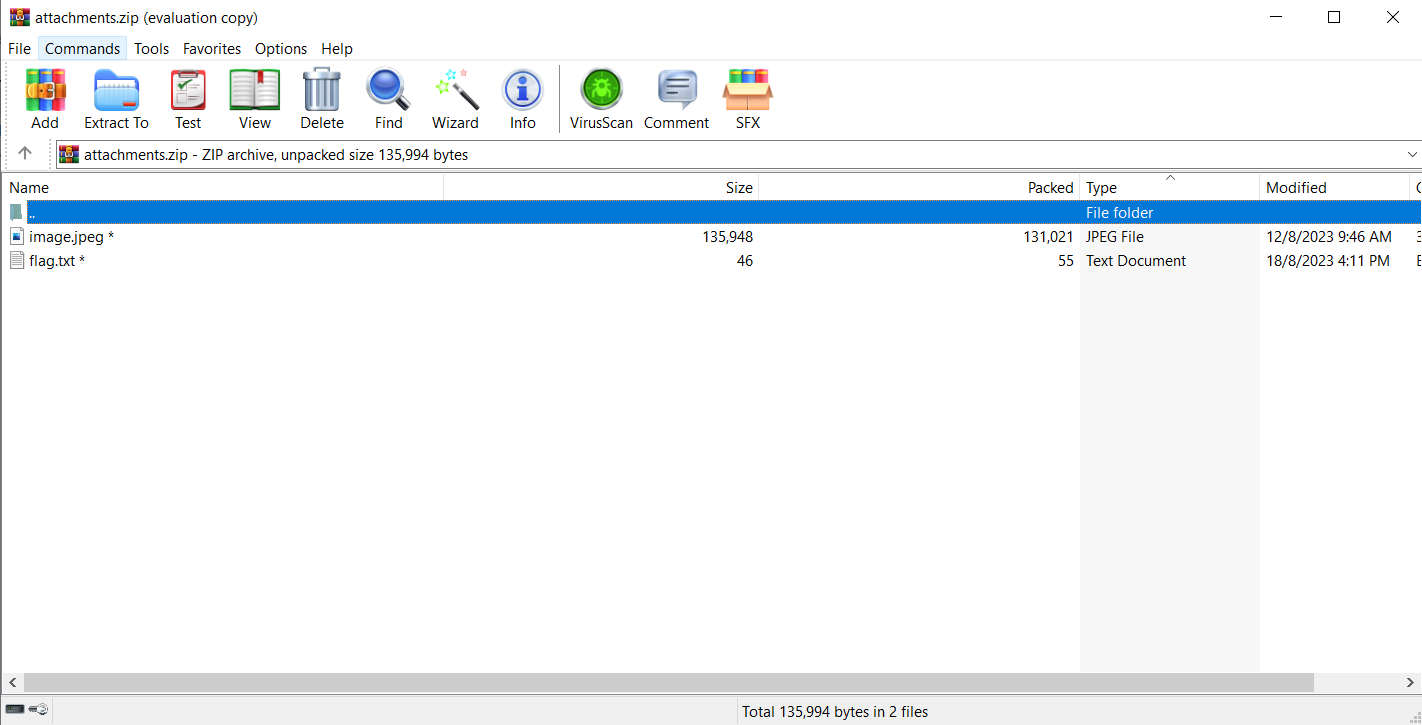The image size is (1422, 725).
Task: Select the flag.txt file
Action: (52, 261)
